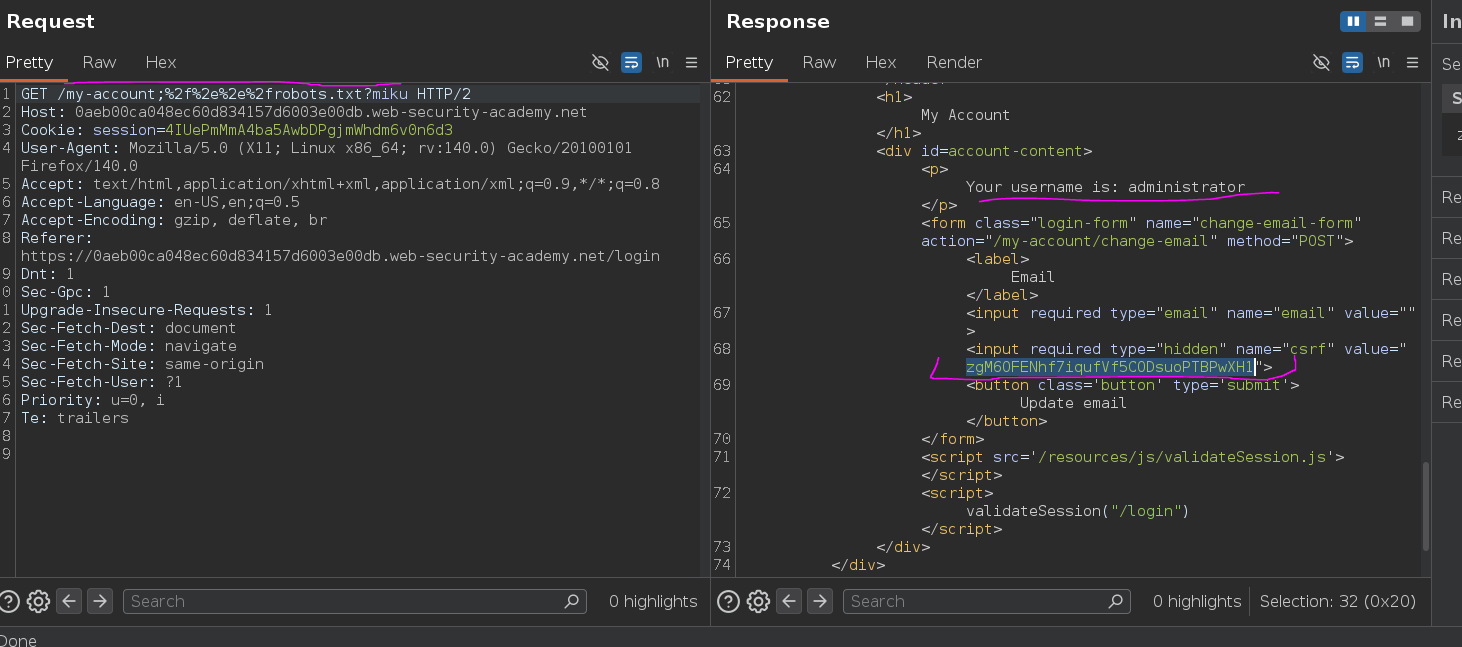Switch Request to Raw tab
This screenshot has height=647, width=1462.
point(99,62)
